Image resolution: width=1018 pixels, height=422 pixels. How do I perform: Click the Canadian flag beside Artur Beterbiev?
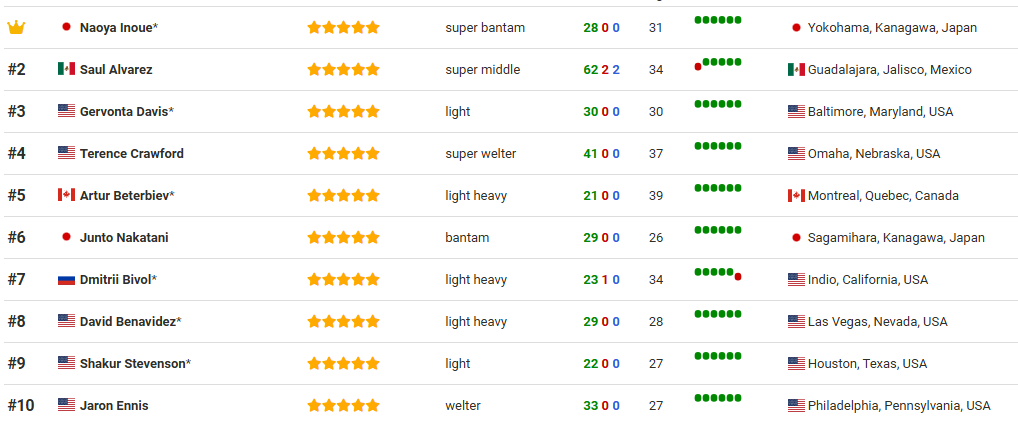click(x=66, y=196)
